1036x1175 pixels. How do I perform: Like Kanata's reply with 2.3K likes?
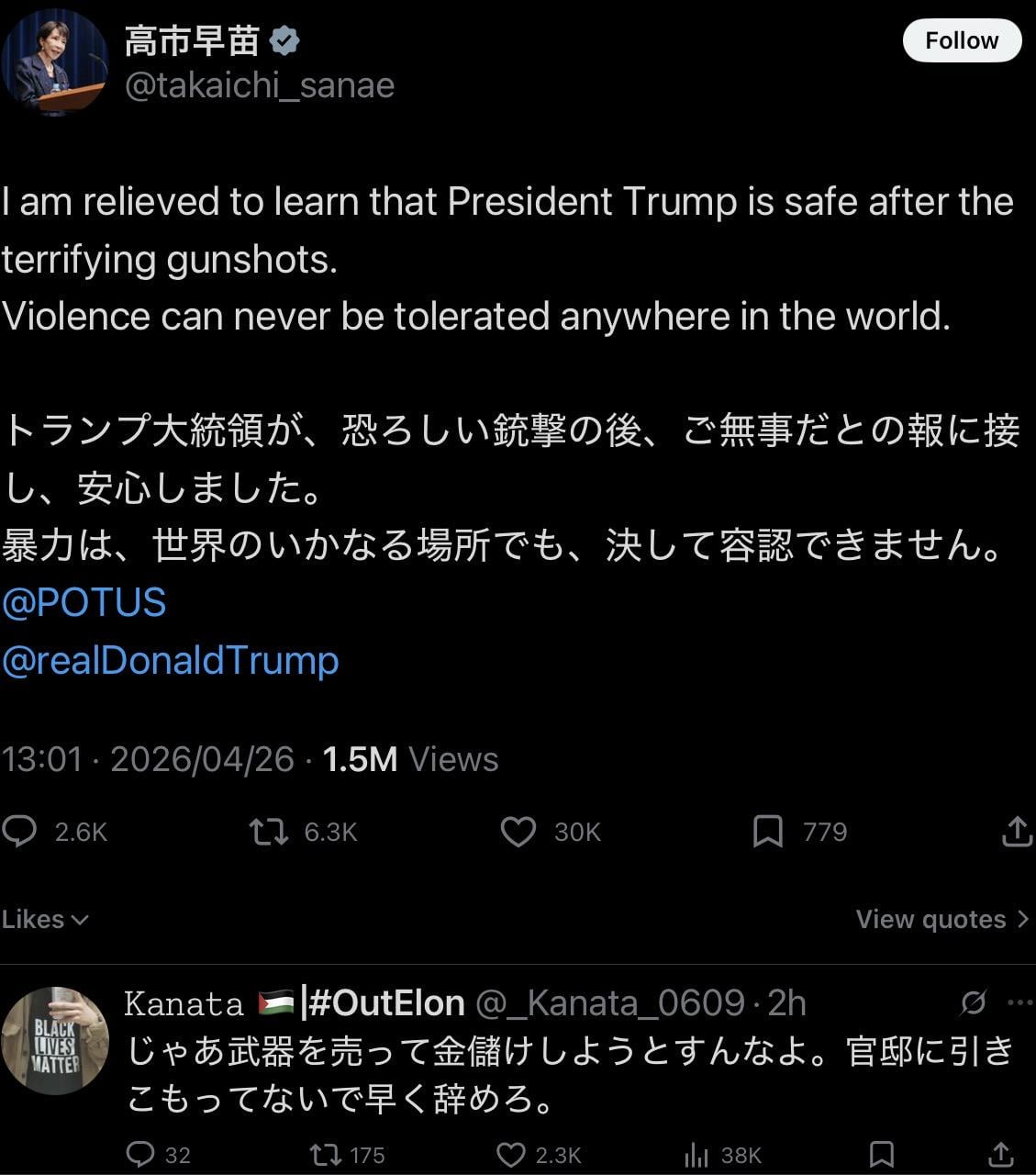[510, 1154]
